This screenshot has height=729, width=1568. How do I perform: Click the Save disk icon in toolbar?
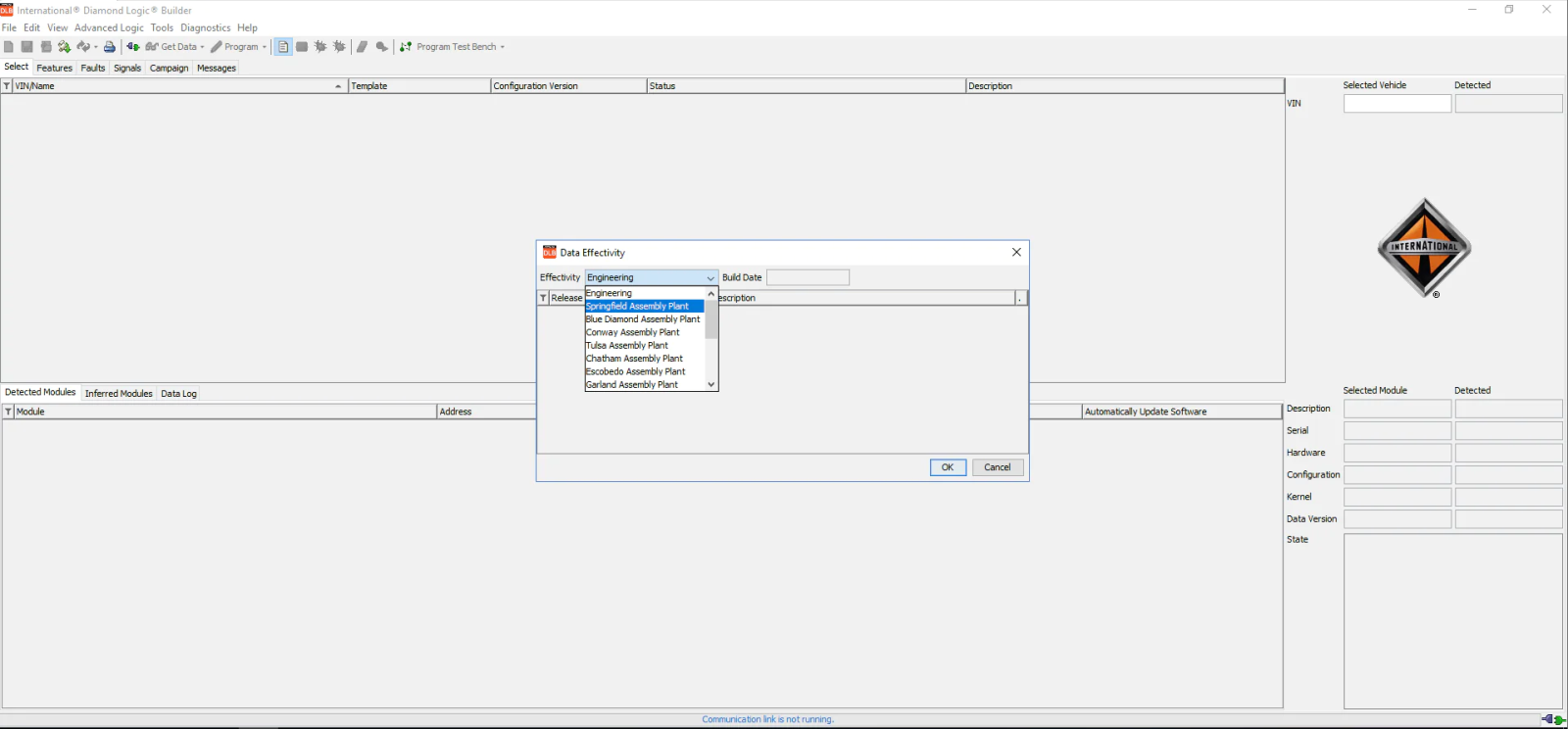point(27,47)
